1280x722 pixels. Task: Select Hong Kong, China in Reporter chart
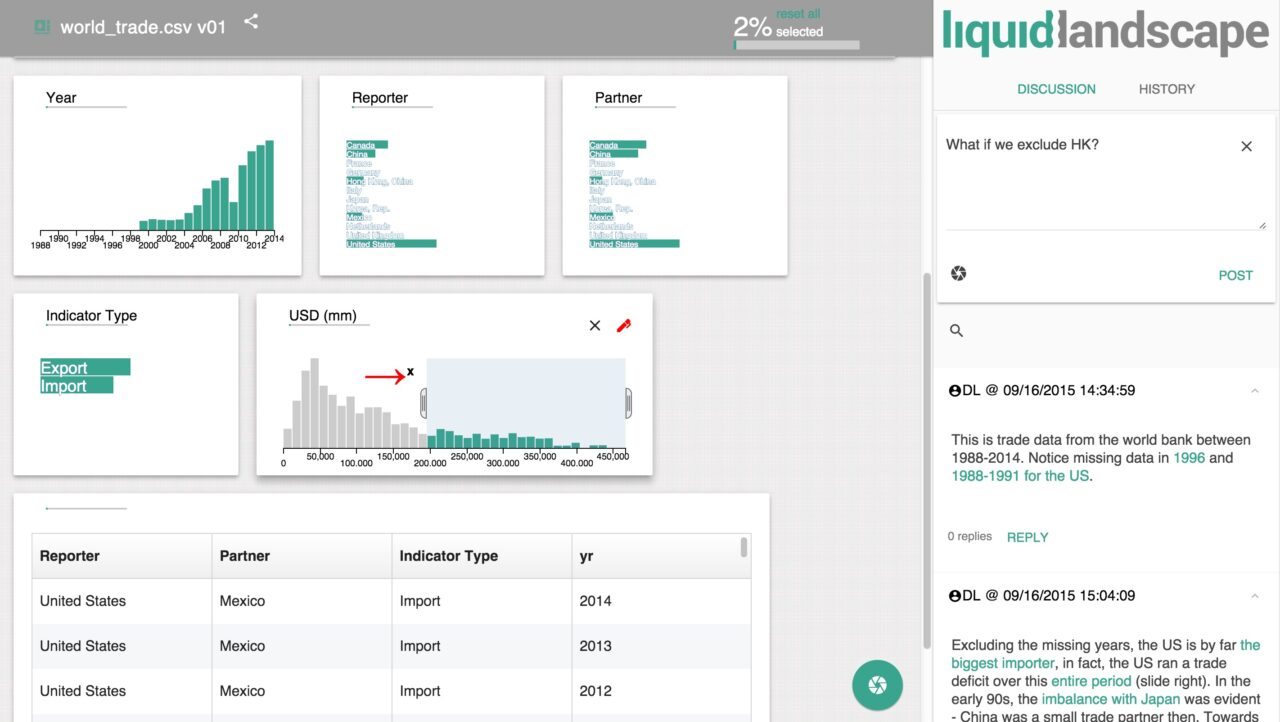tap(379, 181)
